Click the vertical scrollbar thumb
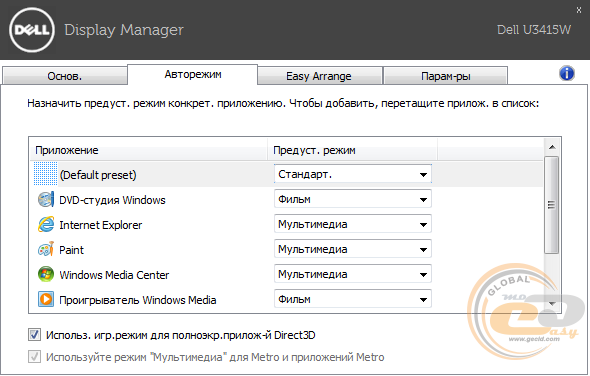 coord(552,205)
